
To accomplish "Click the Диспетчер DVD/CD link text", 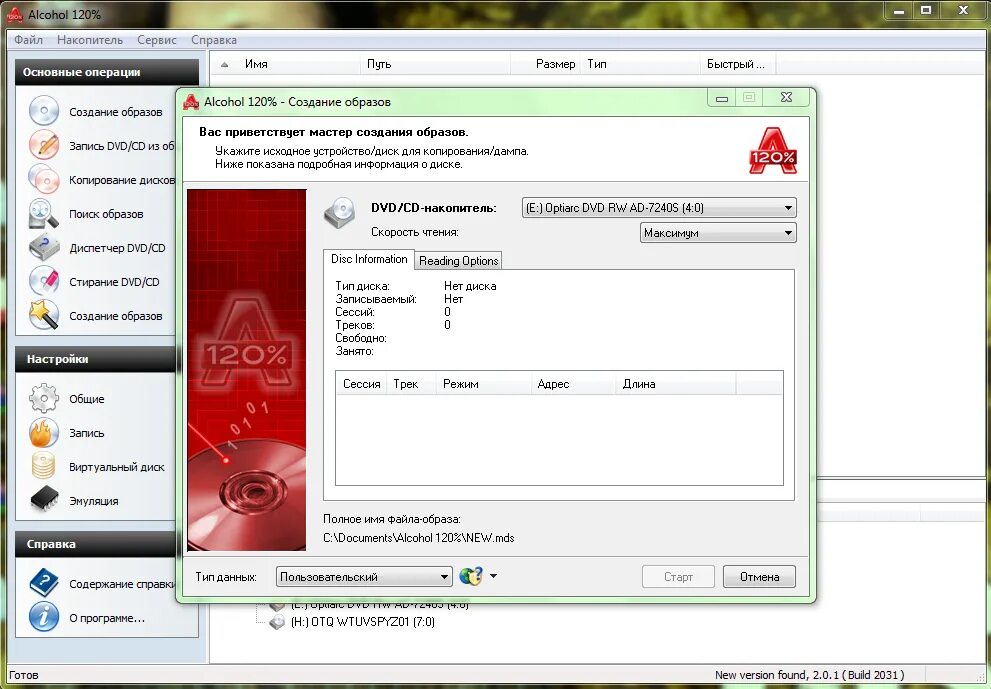I will pos(118,248).
